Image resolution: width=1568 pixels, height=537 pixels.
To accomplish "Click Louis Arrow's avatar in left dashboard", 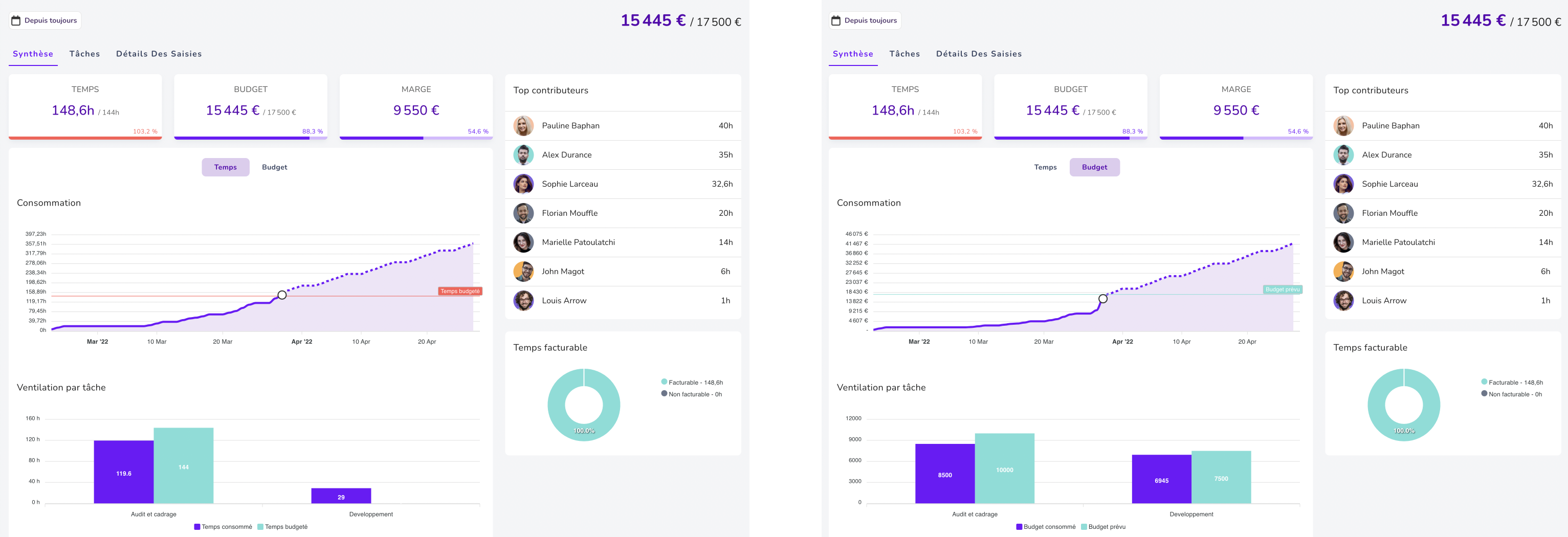I will coord(523,301).
